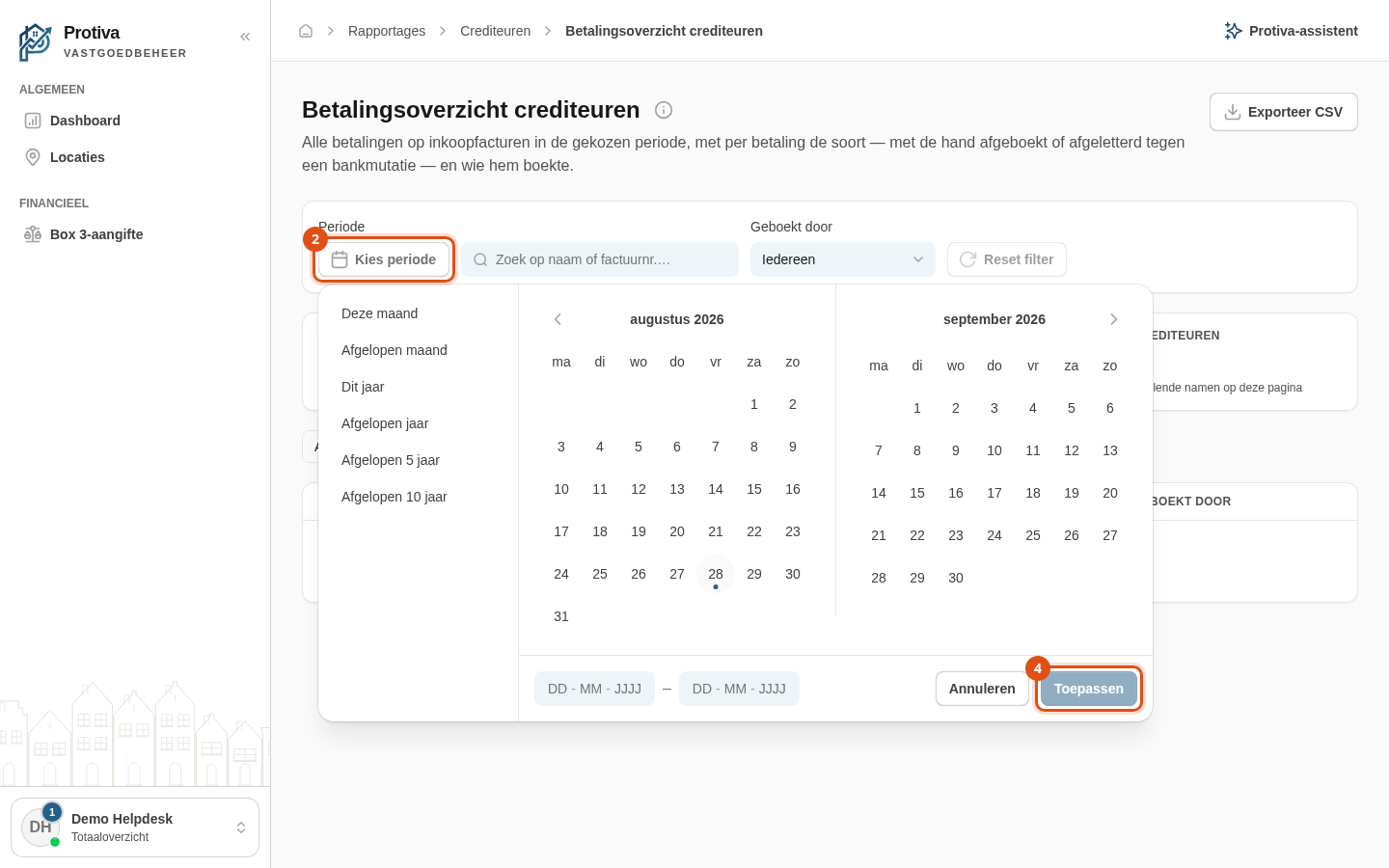Click the info icon beside page title
1389x868 pixels.
[664, 110]
